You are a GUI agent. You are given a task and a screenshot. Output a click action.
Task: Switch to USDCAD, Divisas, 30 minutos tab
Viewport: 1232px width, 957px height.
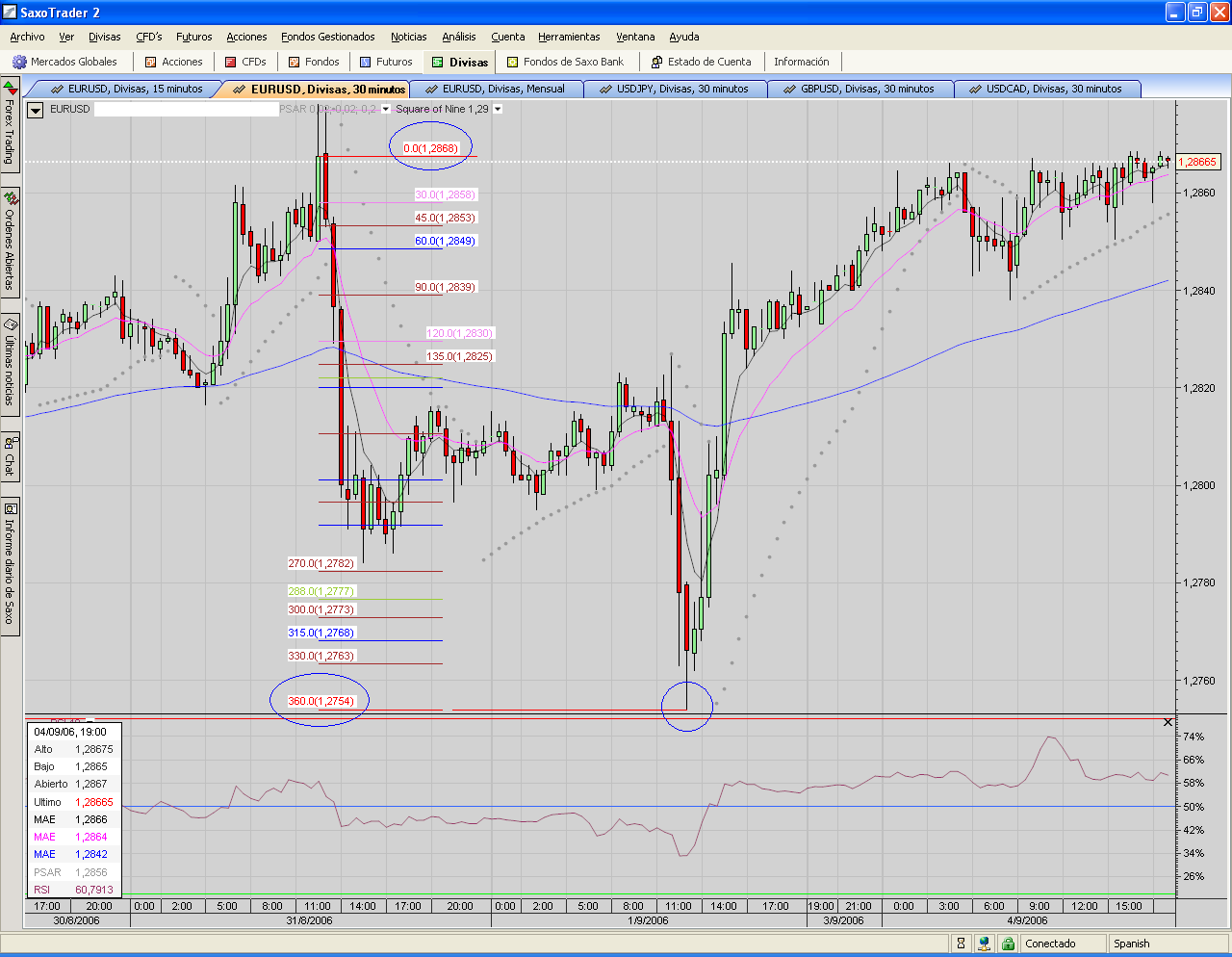coord(1049,89)
